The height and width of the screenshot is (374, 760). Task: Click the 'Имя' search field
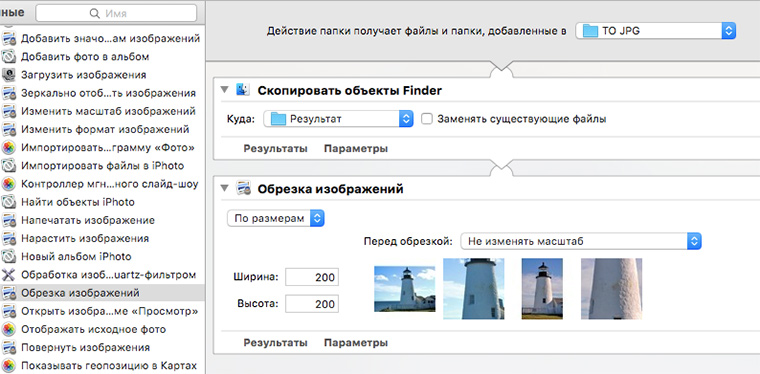[x=116, y=14]
